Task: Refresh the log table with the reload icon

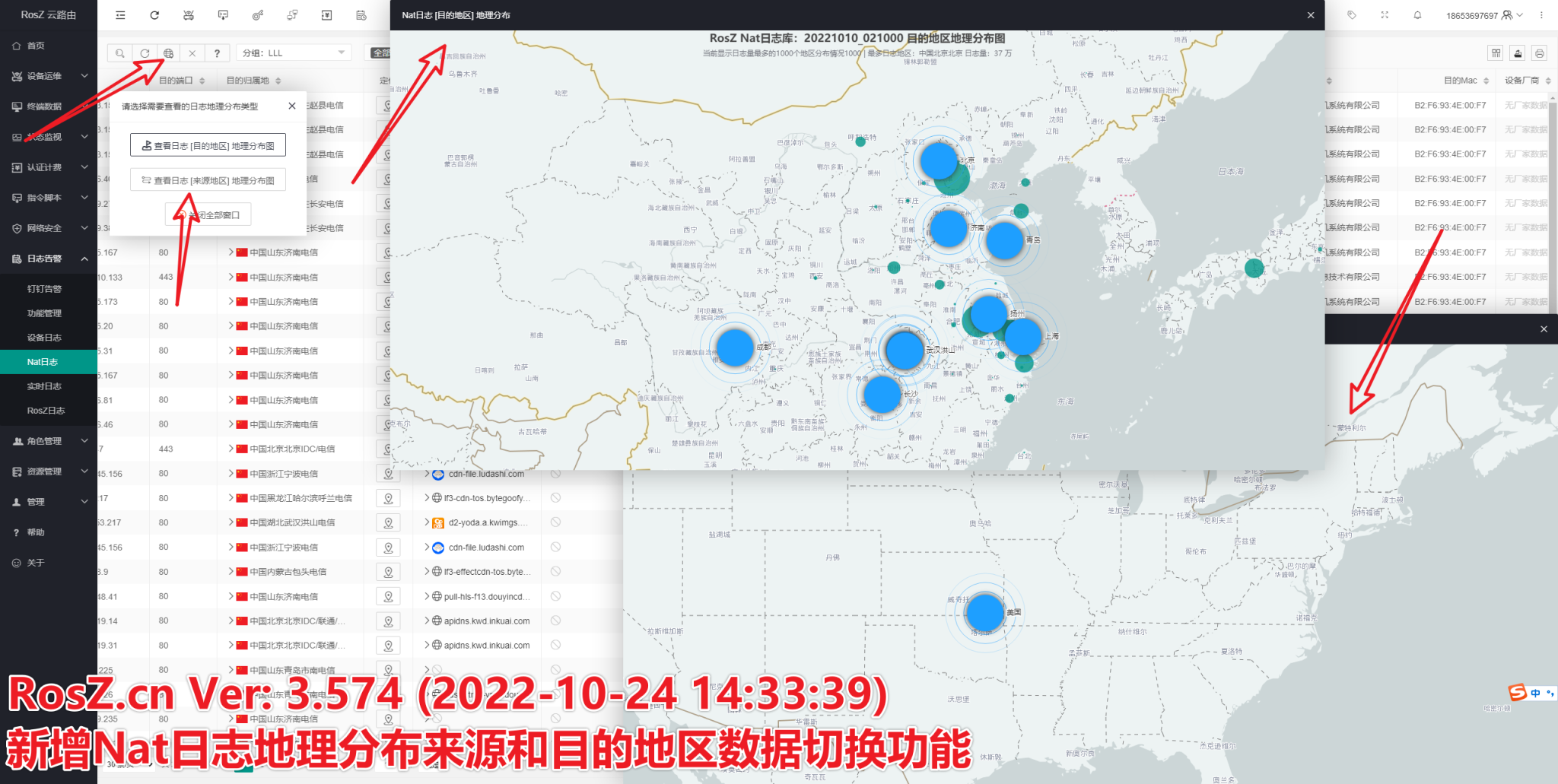Action: 145,53
